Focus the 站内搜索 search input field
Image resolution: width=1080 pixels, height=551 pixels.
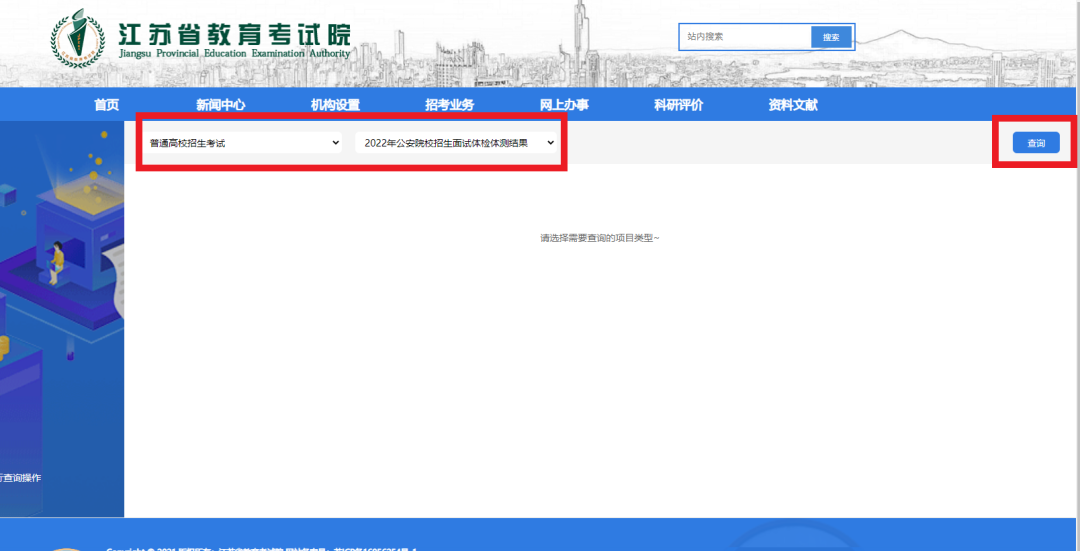point(745,37)
